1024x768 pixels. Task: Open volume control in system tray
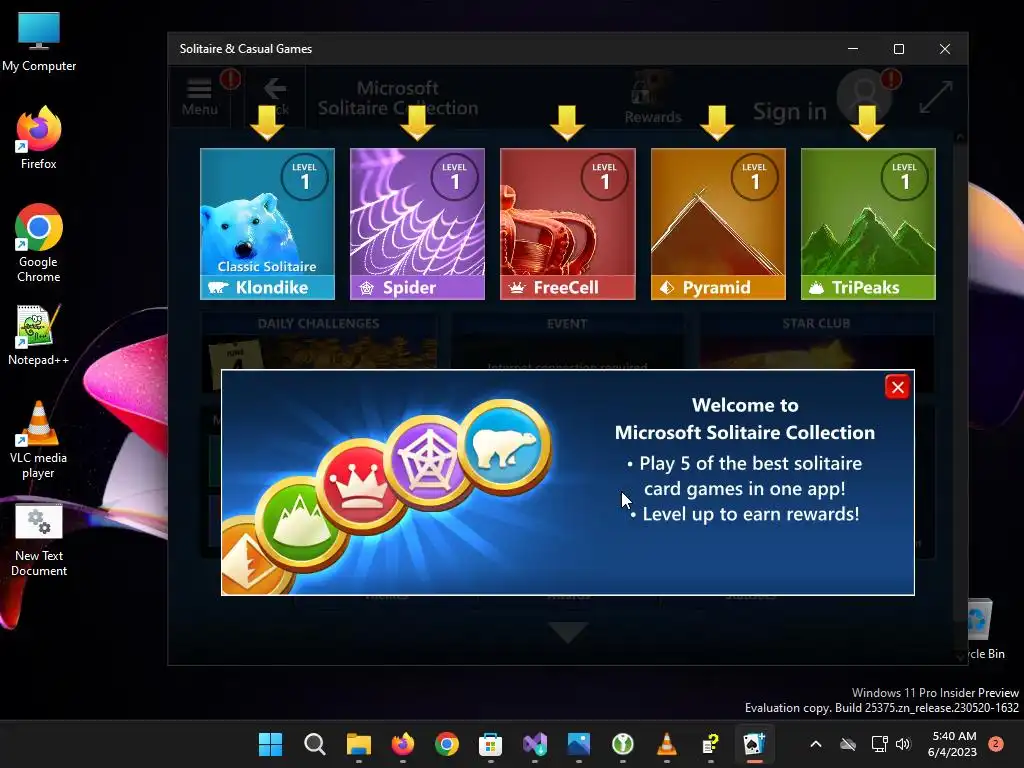pos(903,744)
